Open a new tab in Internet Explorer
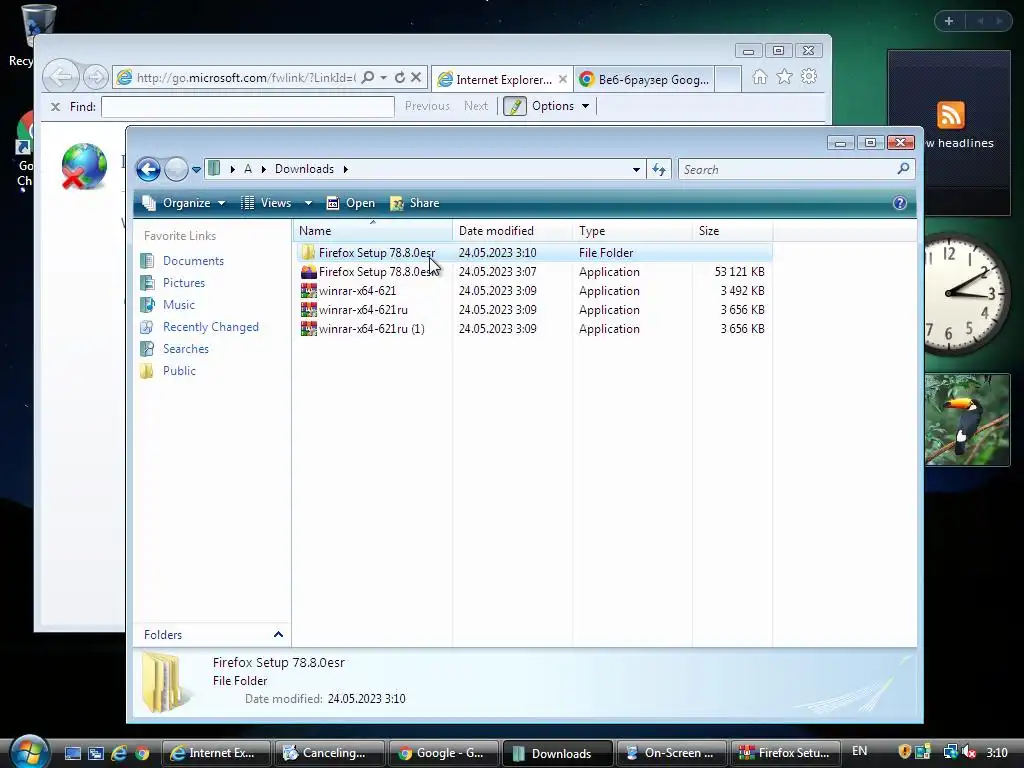The image size is (1024, 768). 728,79
